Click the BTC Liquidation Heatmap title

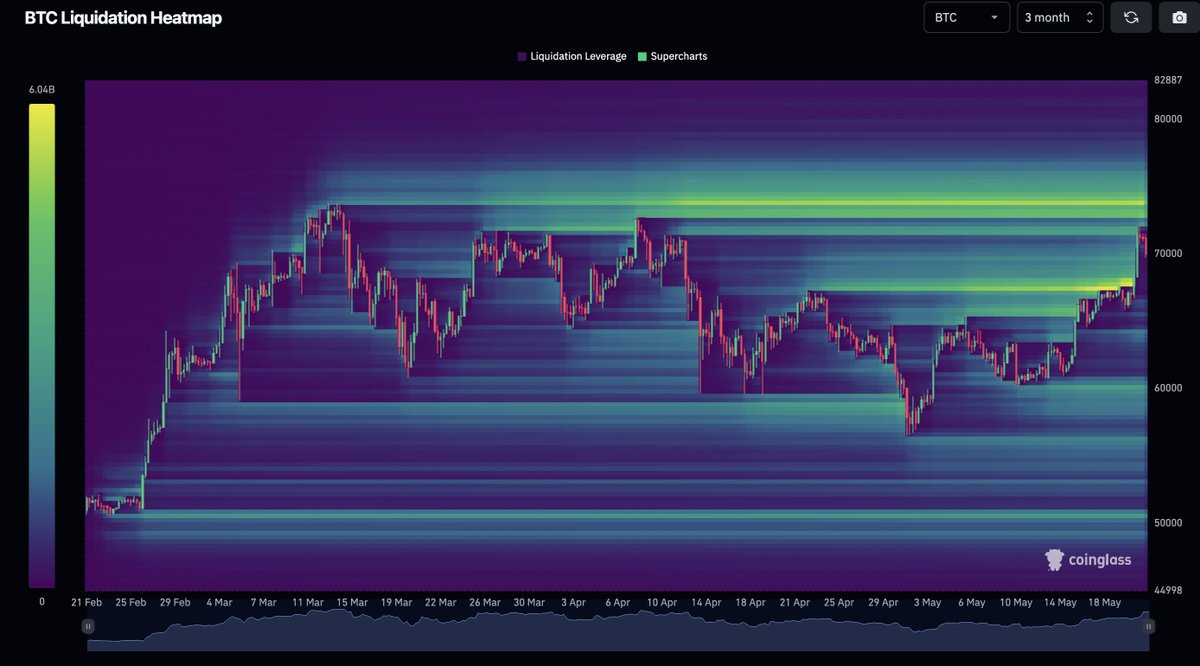pos(123,18)
